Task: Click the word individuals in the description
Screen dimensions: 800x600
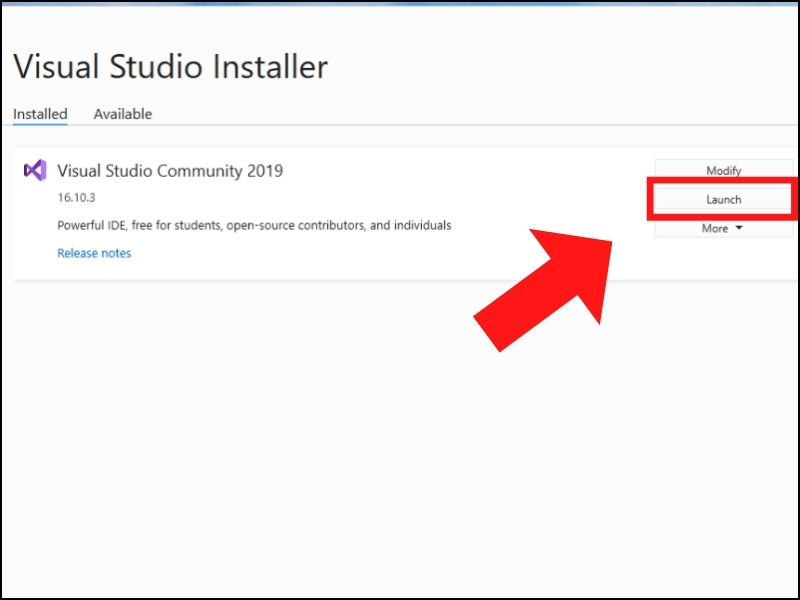Action: [x=422, y=225]
